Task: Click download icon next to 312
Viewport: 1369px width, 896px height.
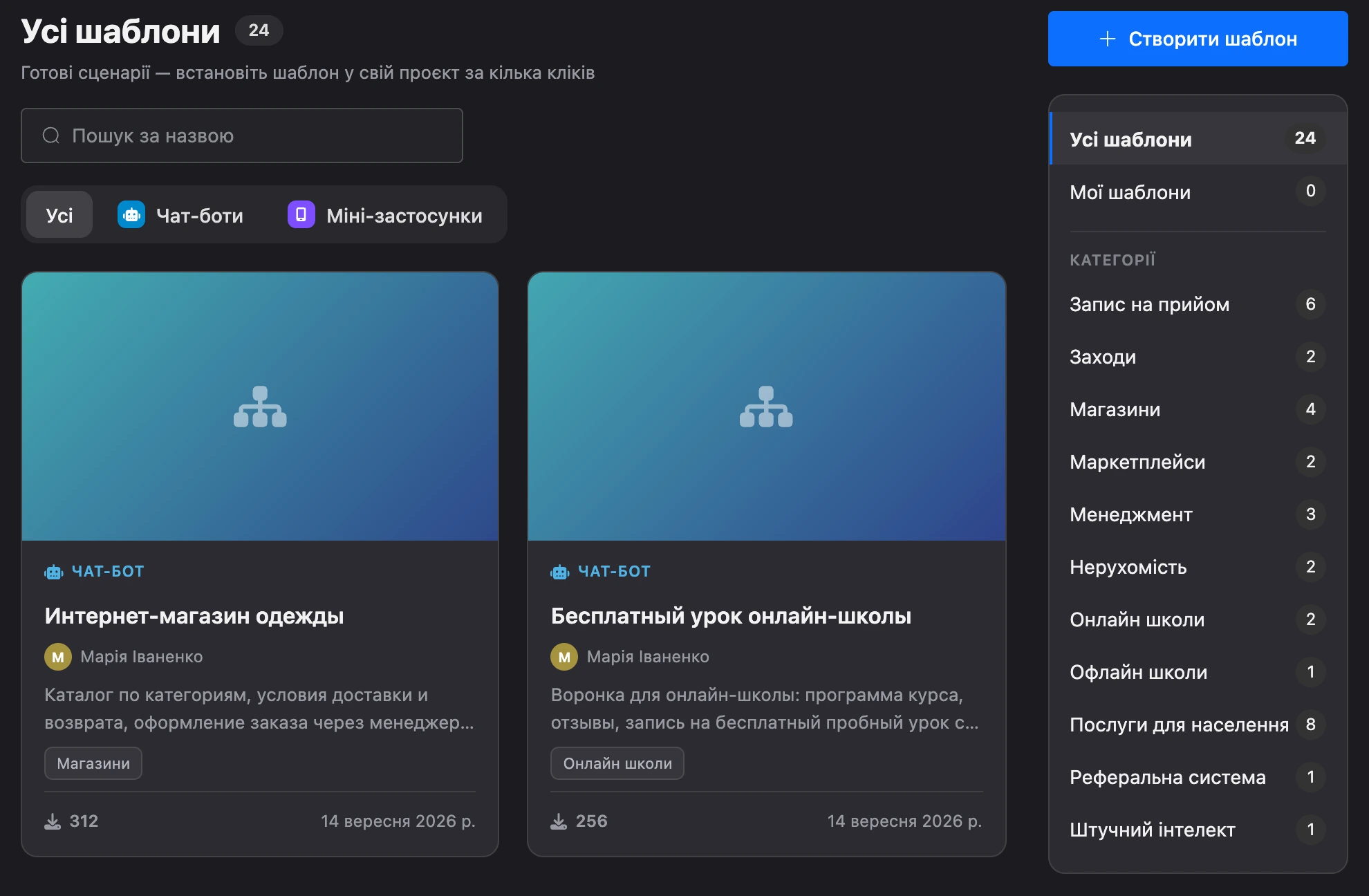Action: point(53,821)
